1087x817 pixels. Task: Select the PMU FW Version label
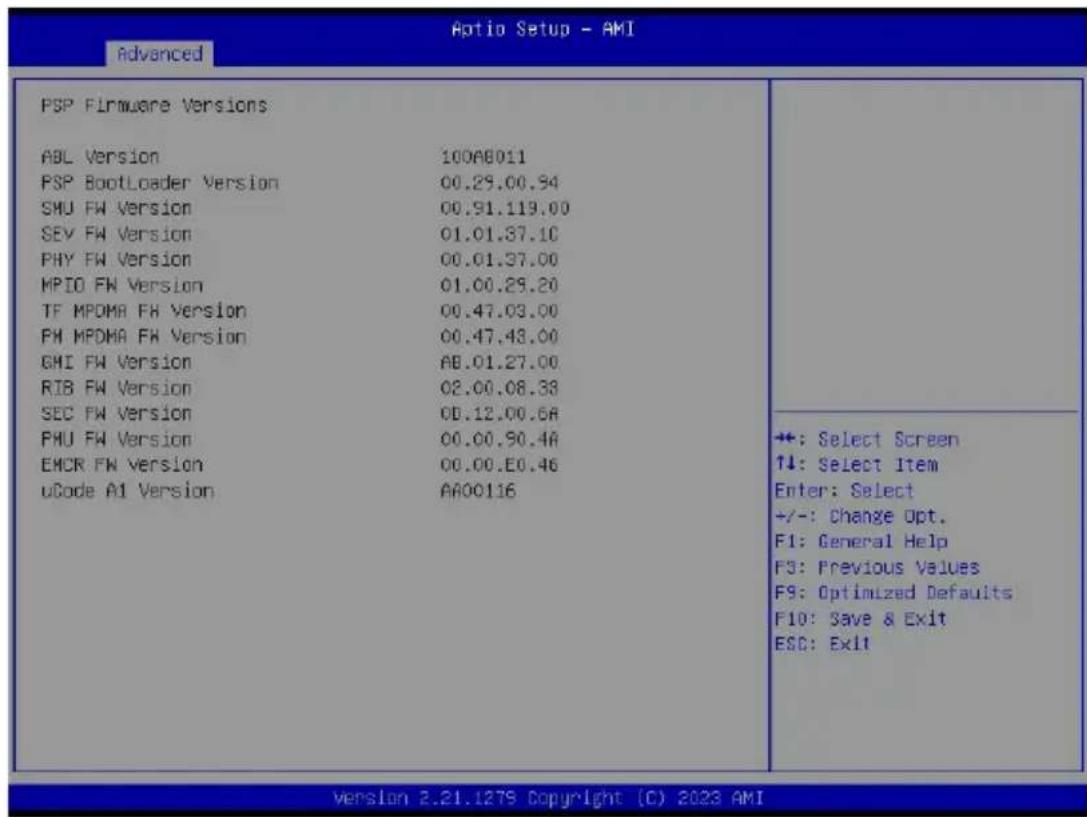116,439
